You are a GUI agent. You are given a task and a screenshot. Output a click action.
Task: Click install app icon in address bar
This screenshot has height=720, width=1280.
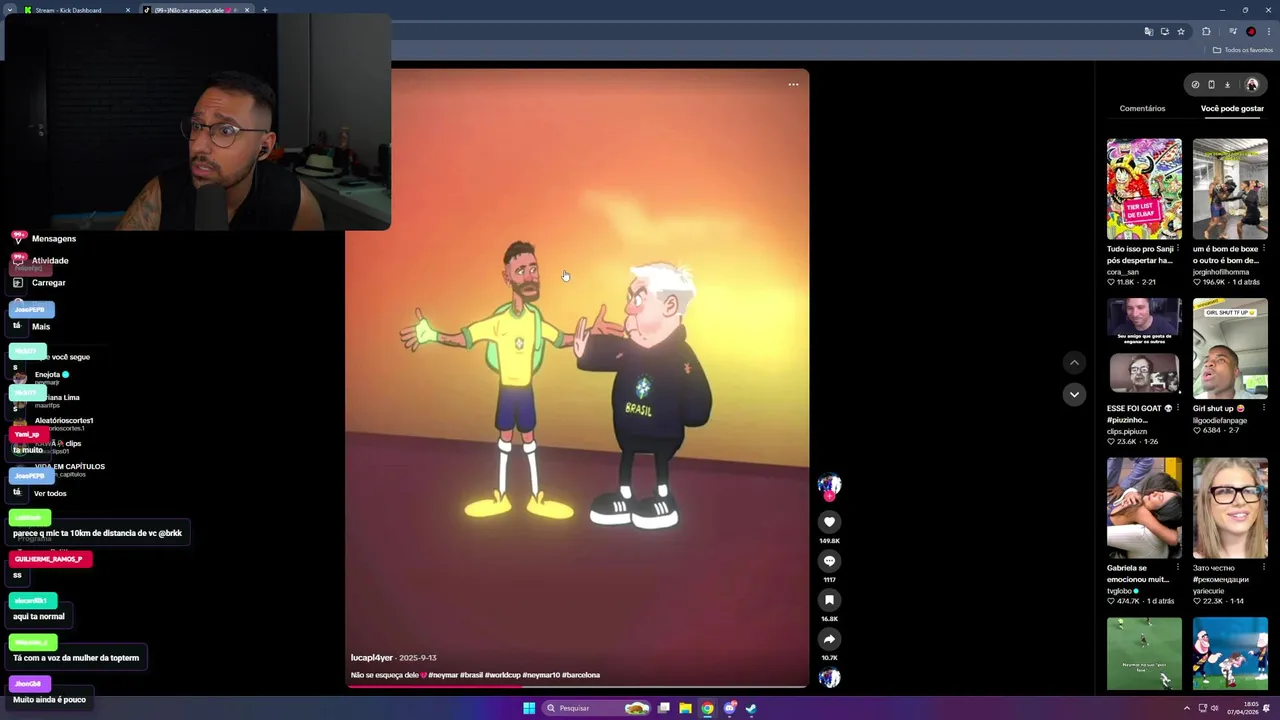tap(1165, 31)
